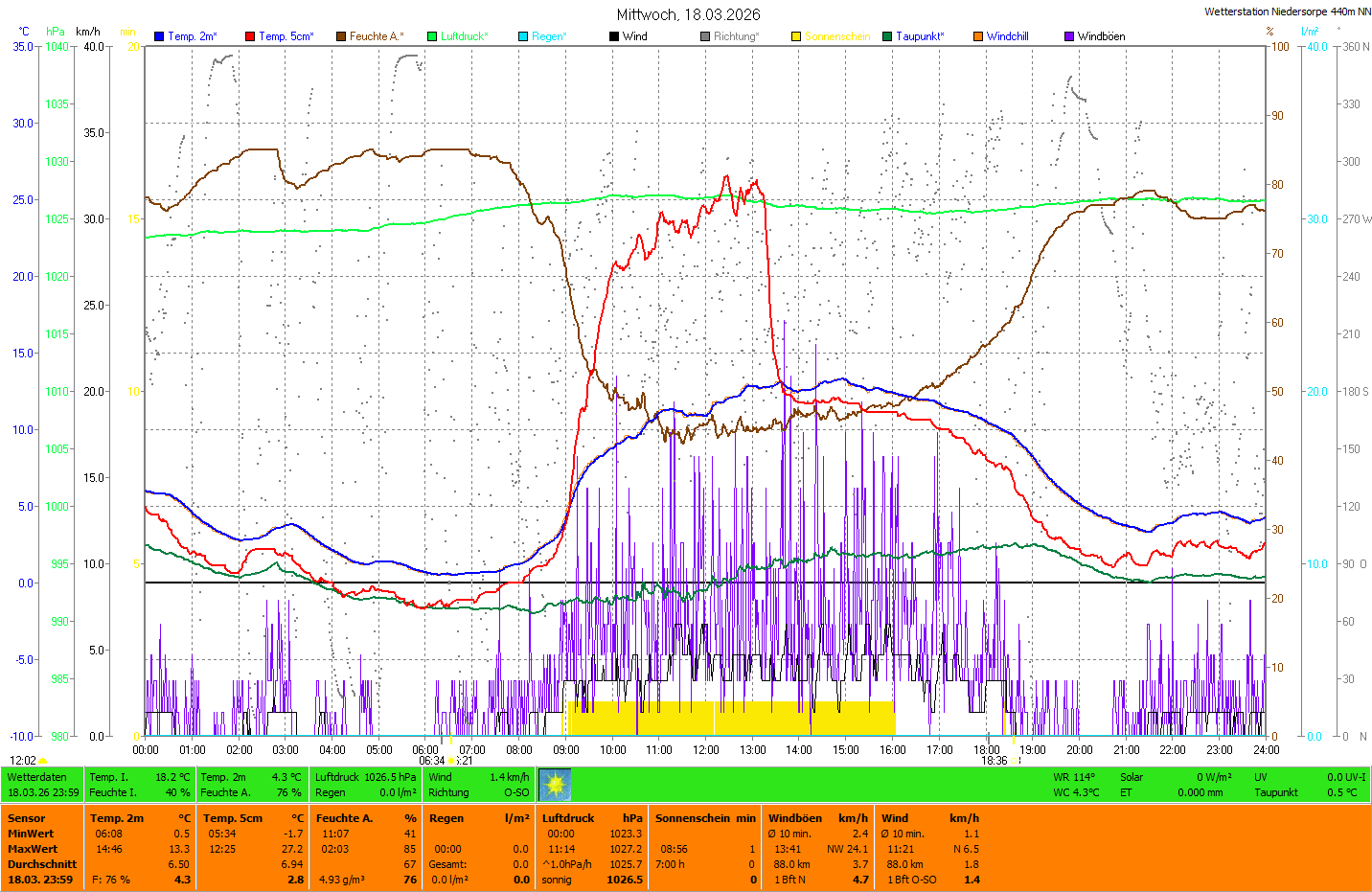This screenshot has width=1372, height=892.
Task: Click the red Temp. 5cm legend square
Action: 250,36
